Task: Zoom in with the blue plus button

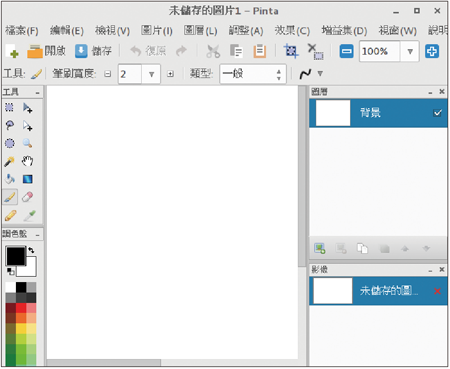Action: pos(432,51)
